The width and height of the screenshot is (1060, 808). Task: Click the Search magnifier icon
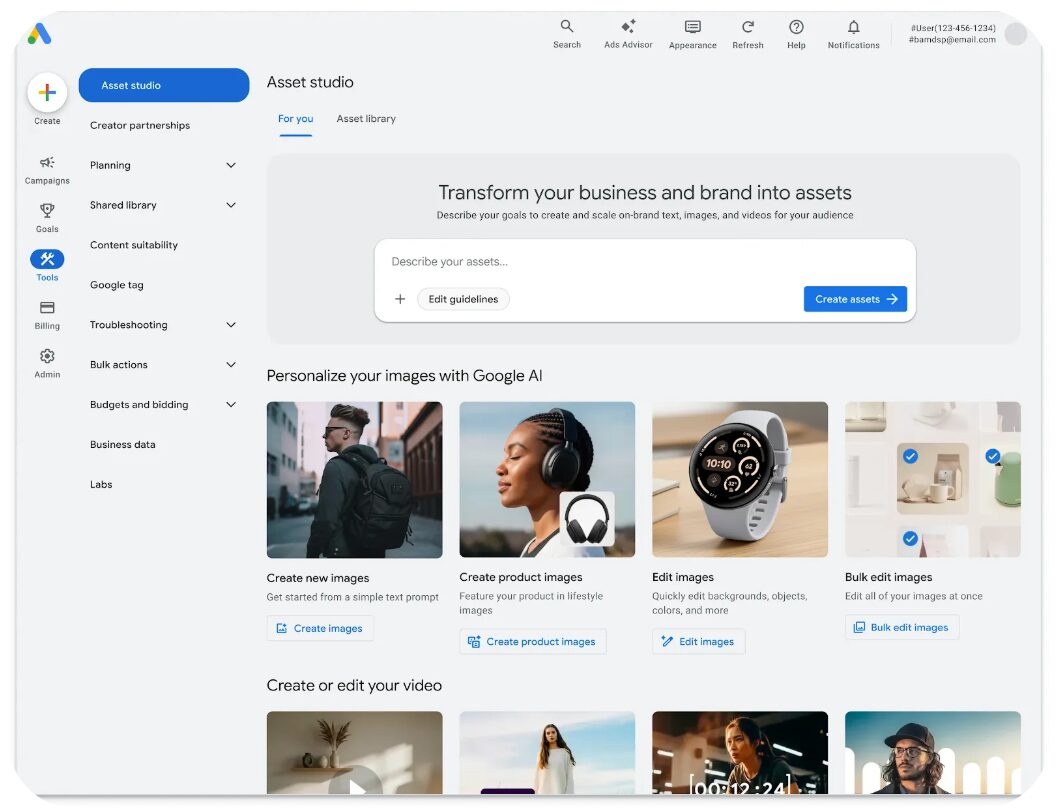[x=567, y=26]
